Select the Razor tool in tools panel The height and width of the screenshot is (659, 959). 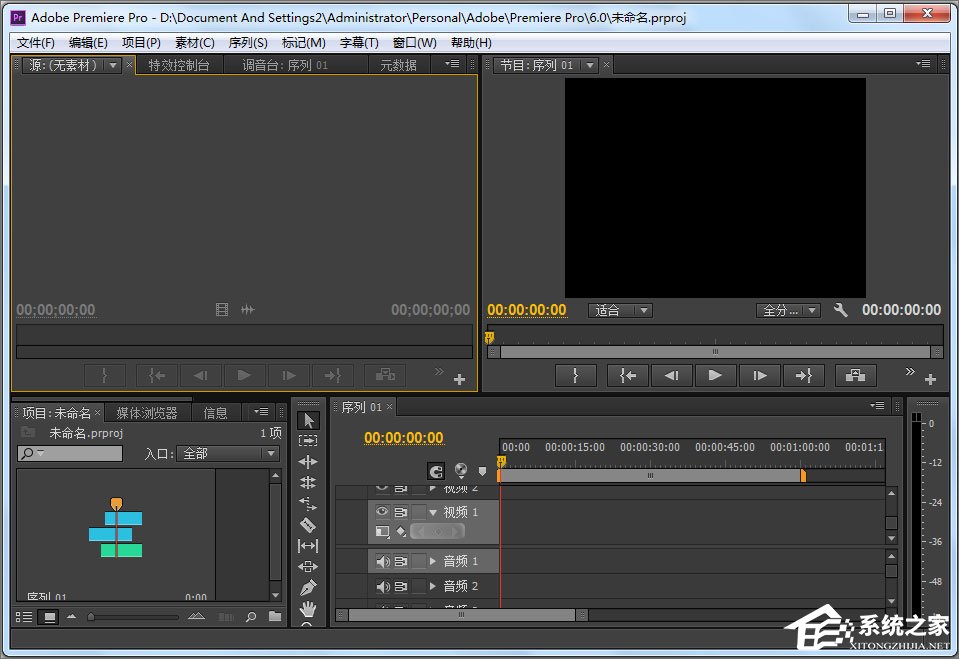click(x=308, y=524)
